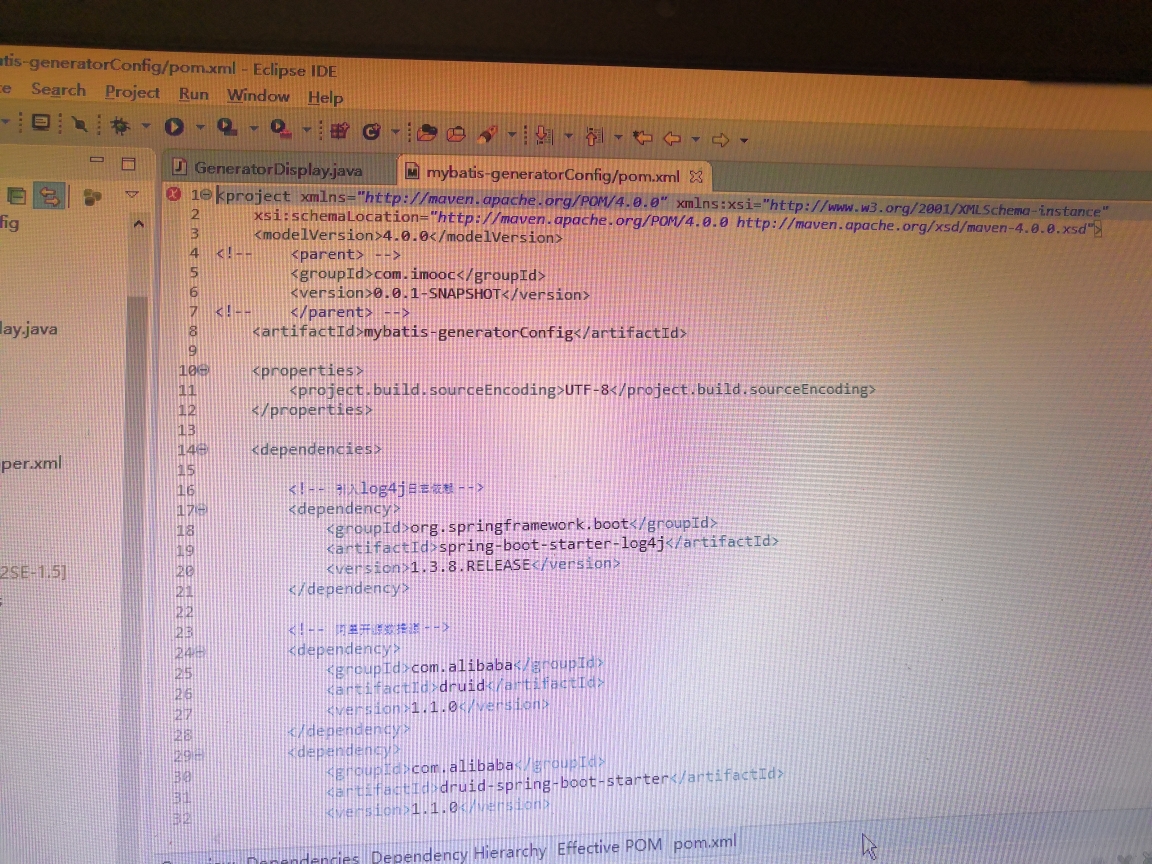Click the Previous Annotation icon
The height and width of the screenshot is (864, 1152).
coord(594,136)
